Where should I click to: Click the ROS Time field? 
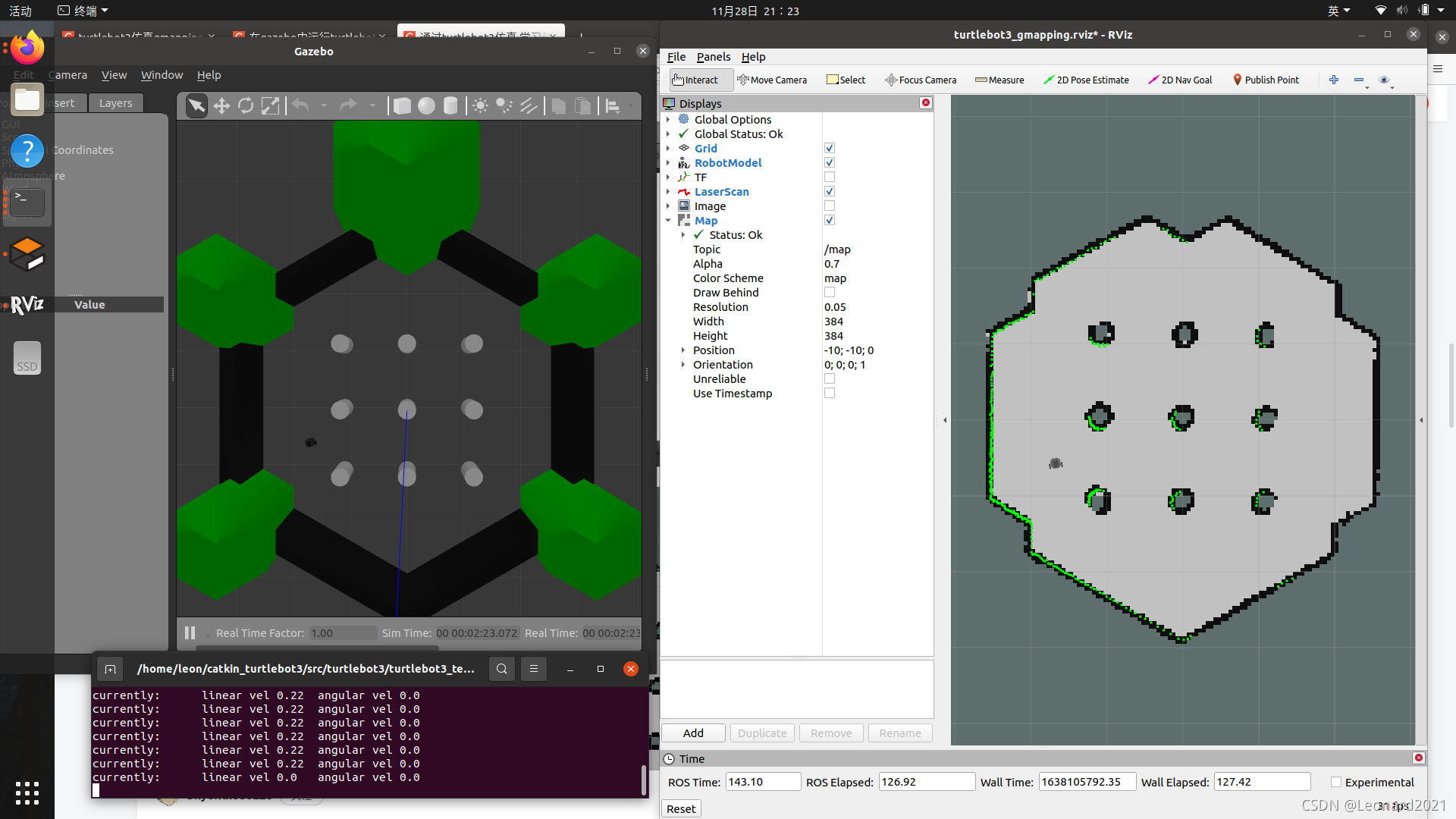[x=762, y=782]
